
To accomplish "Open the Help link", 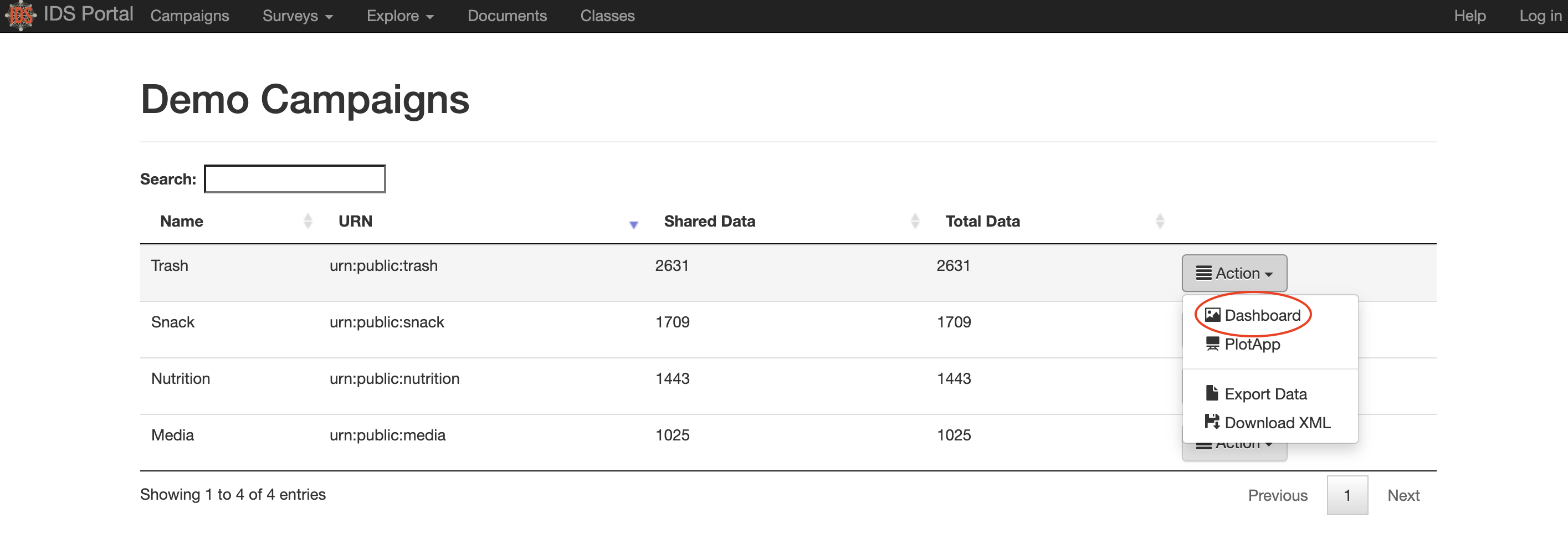I will click(1469, 16).
